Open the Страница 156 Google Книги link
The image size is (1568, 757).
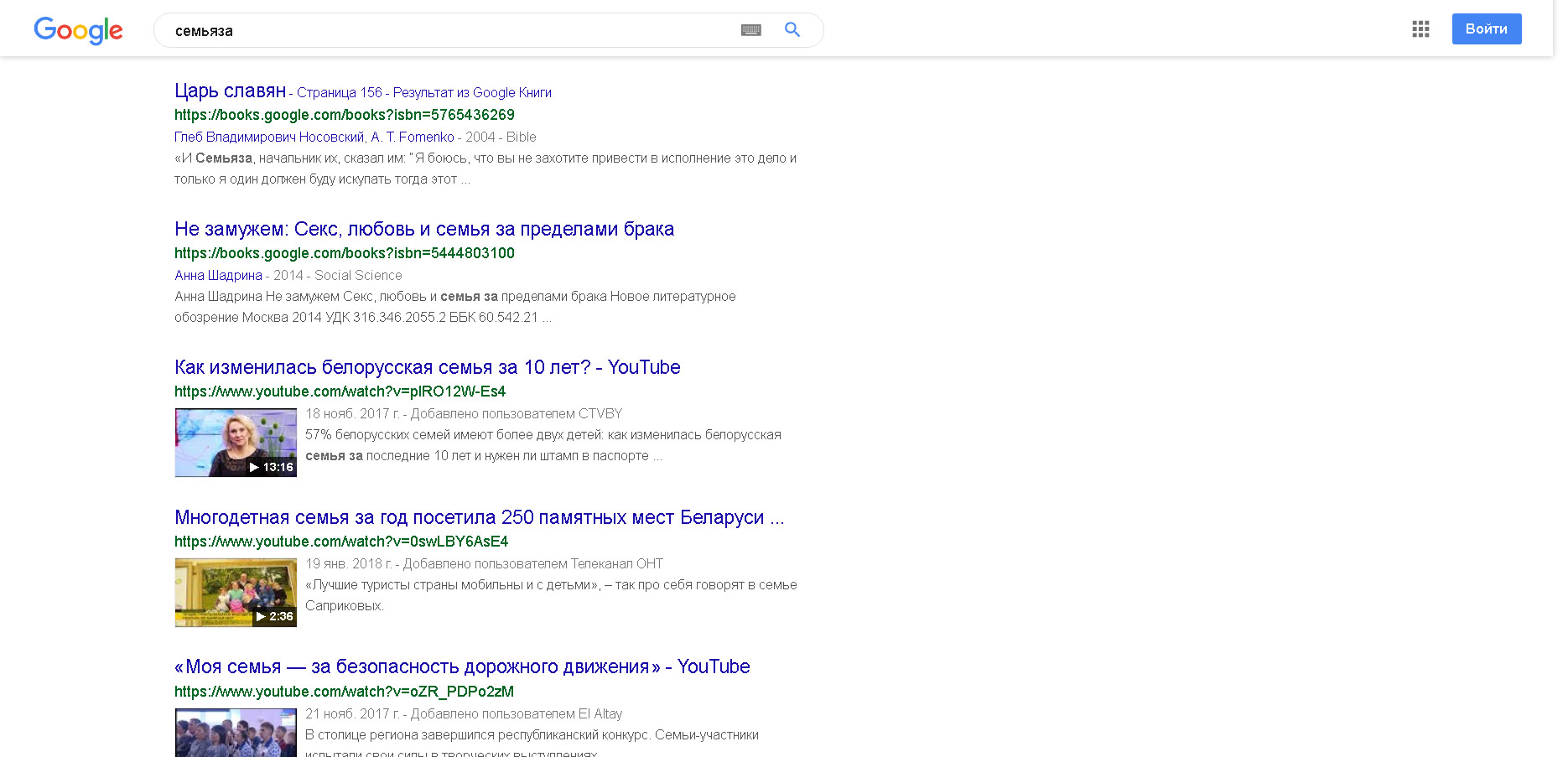tap(424, 92)
